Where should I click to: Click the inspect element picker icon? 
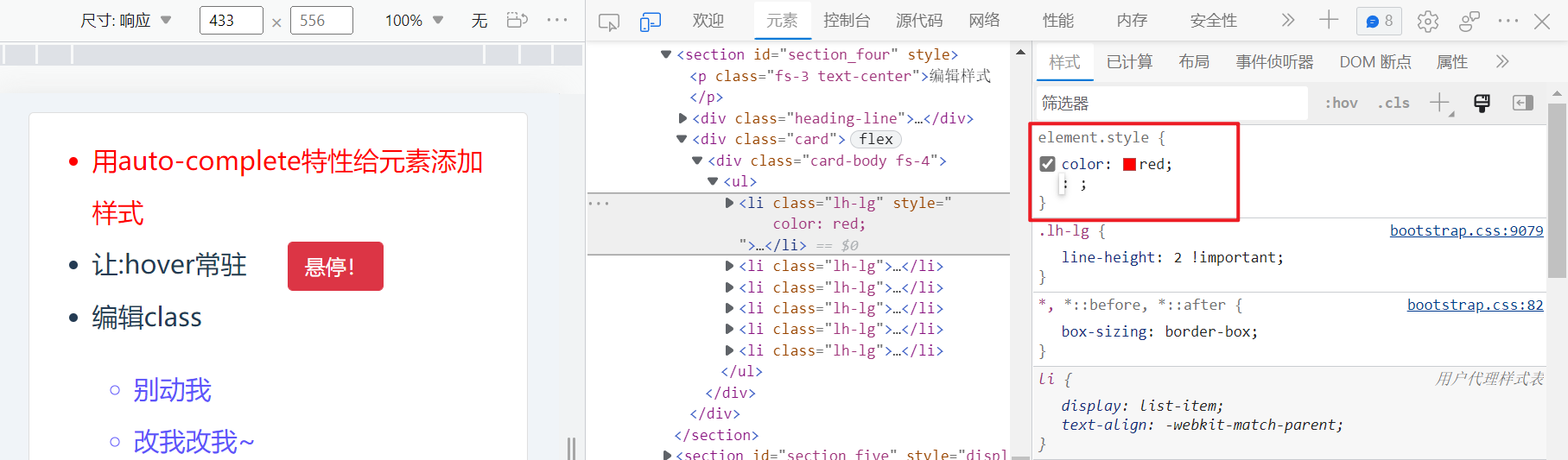pos(609,22)
